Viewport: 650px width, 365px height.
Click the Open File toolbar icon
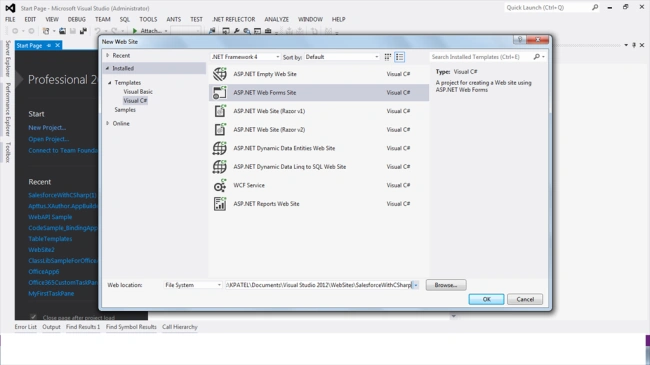pos(62,31)
